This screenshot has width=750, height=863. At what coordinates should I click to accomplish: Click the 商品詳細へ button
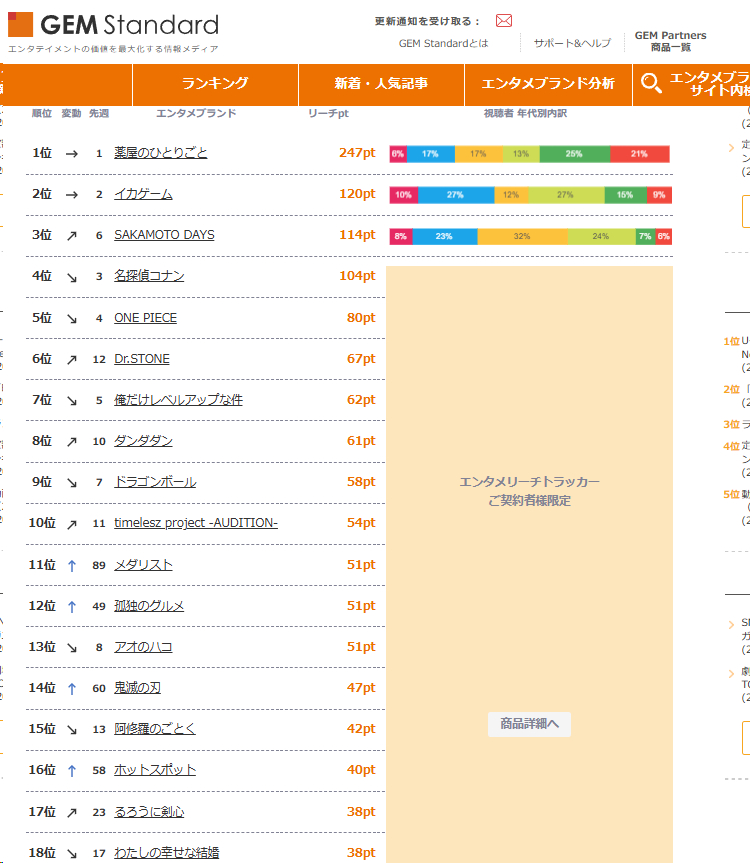tap(529, 724)
